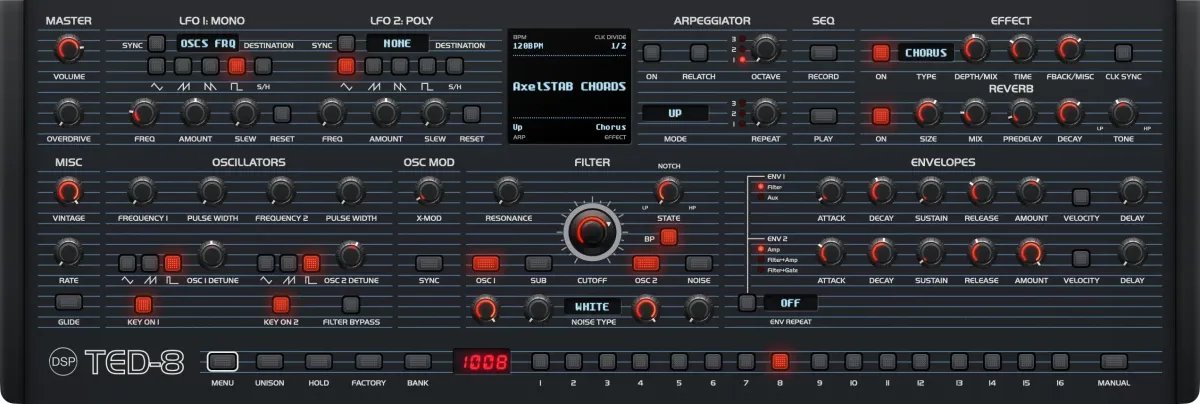The height and width of the screenshot is (404, 1200).
Task: Select the S/H waveform button for LFO 1
Action: pos(263,66)
